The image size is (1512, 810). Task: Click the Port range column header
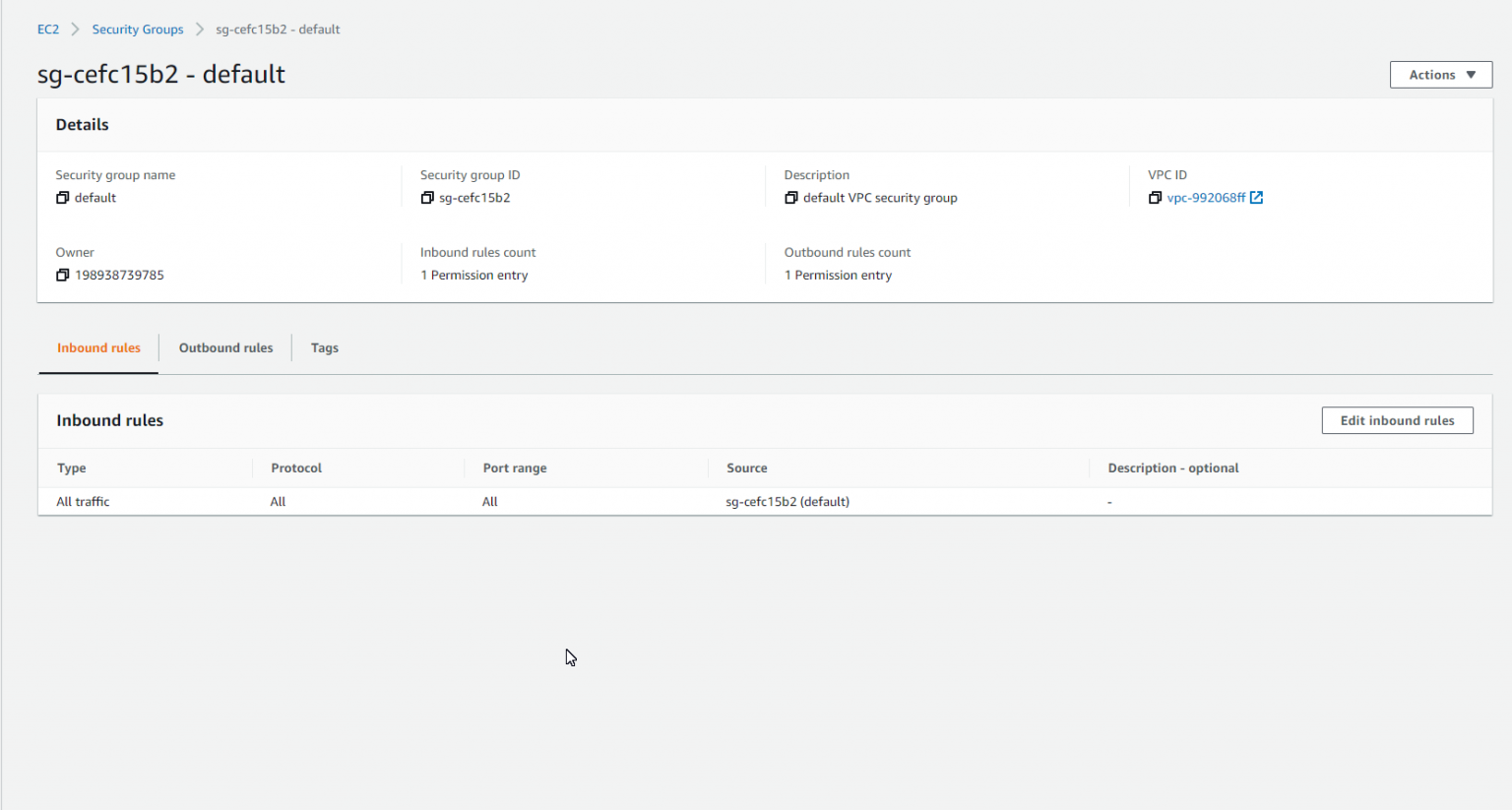[514, 467]
